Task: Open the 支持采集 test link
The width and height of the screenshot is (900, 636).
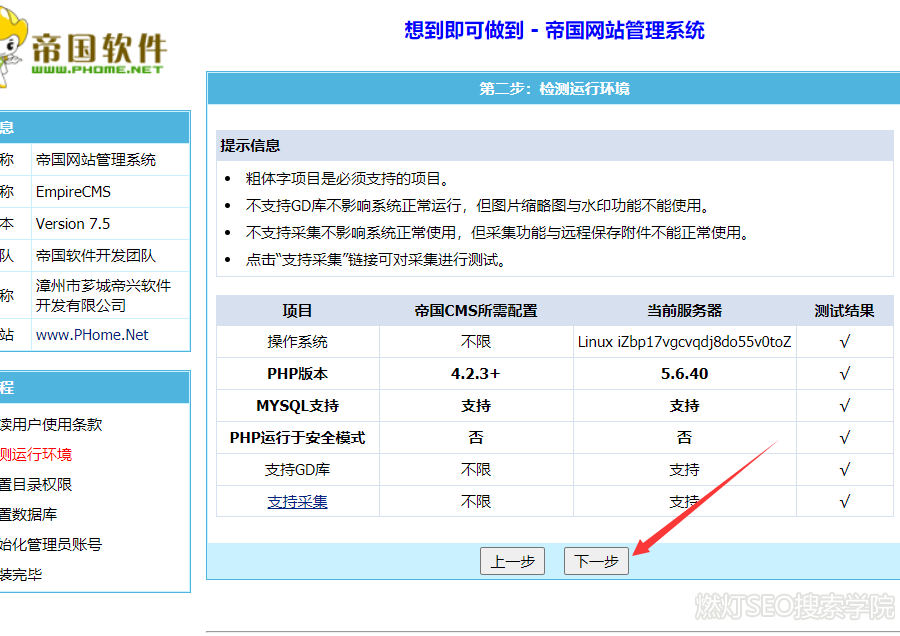Action: point(297,502)
